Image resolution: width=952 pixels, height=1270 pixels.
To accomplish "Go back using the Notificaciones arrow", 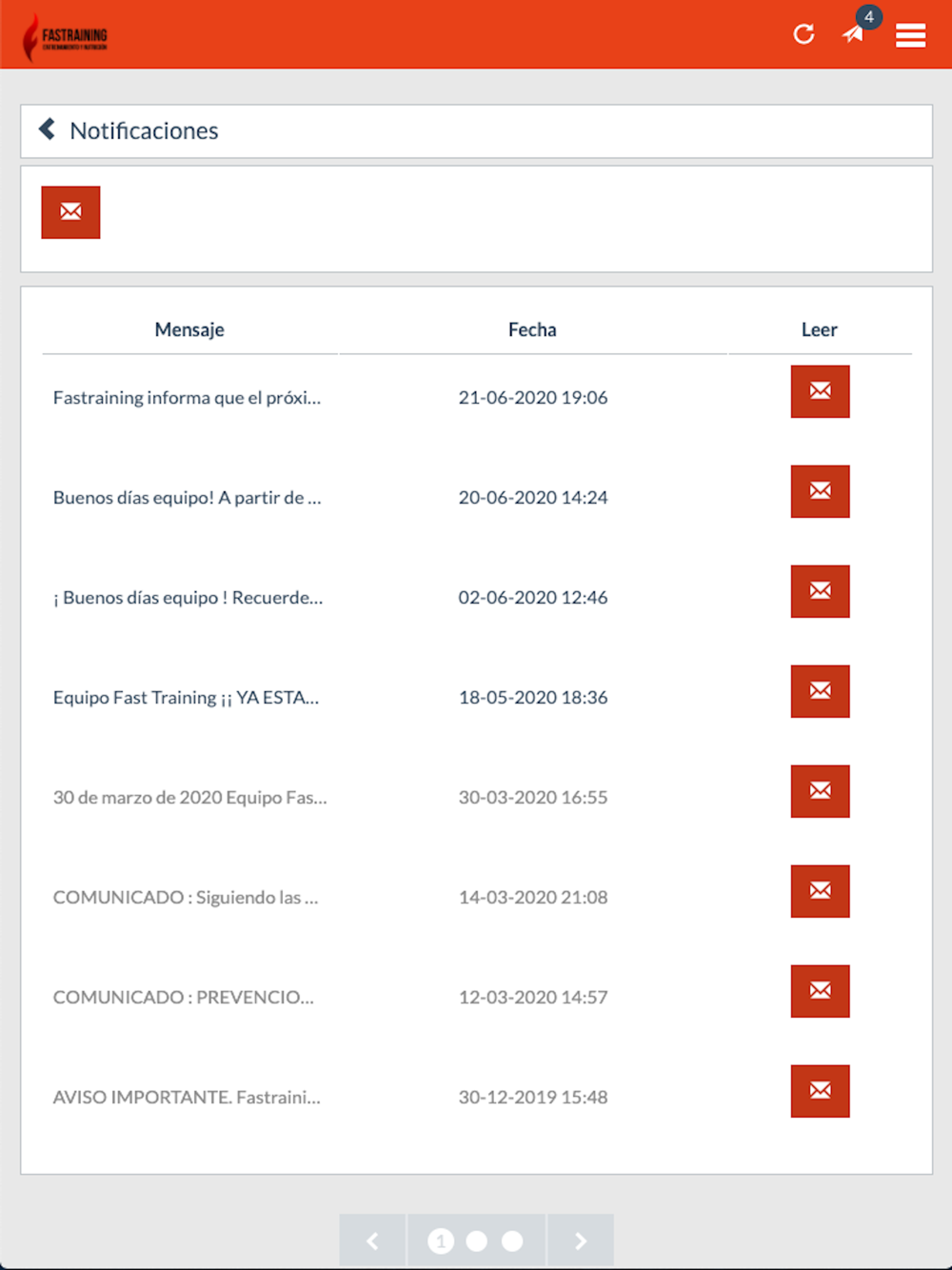I will pyautogui.click(x=47, y=129).
